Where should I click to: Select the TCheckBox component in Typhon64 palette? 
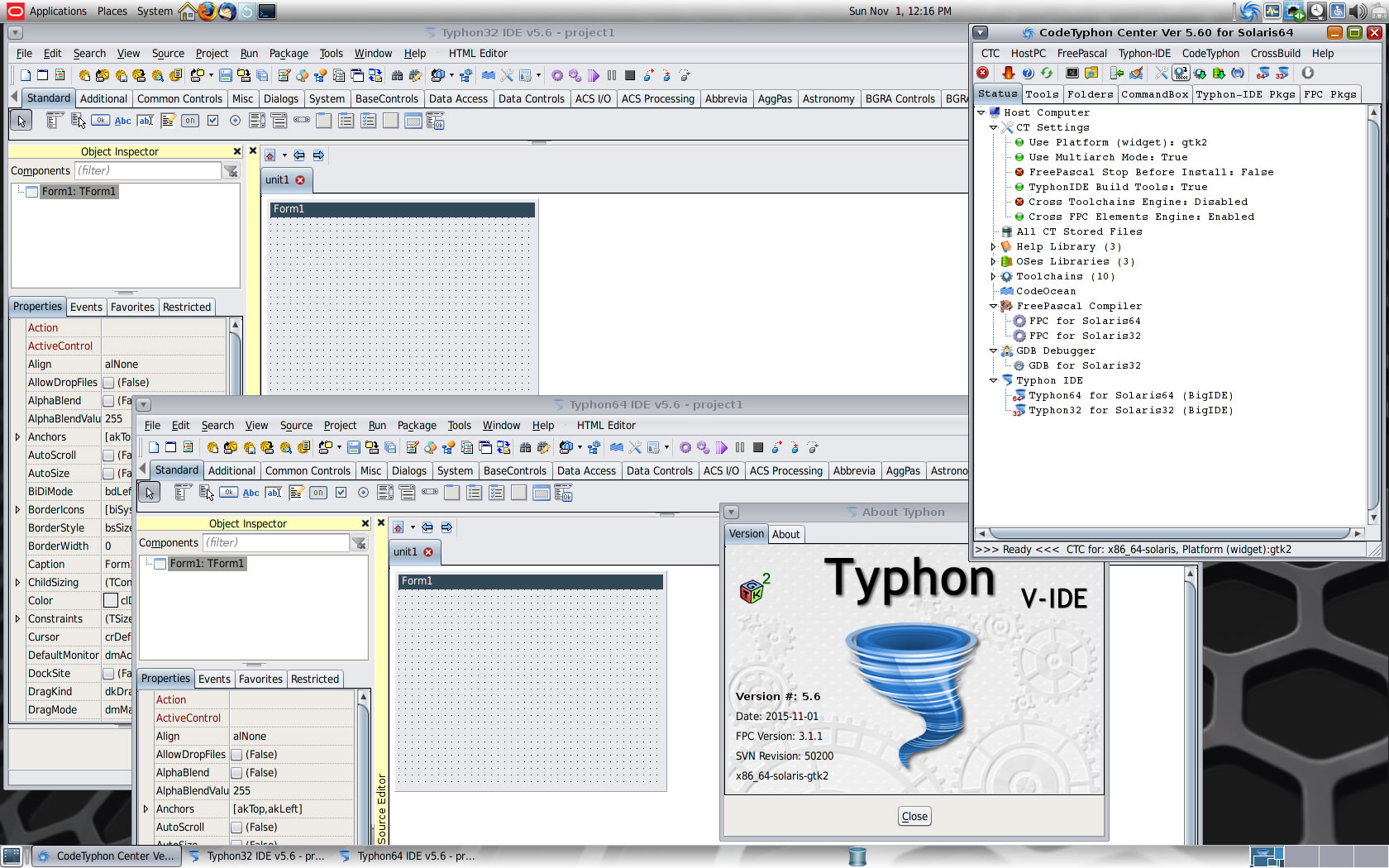(341, 493)
